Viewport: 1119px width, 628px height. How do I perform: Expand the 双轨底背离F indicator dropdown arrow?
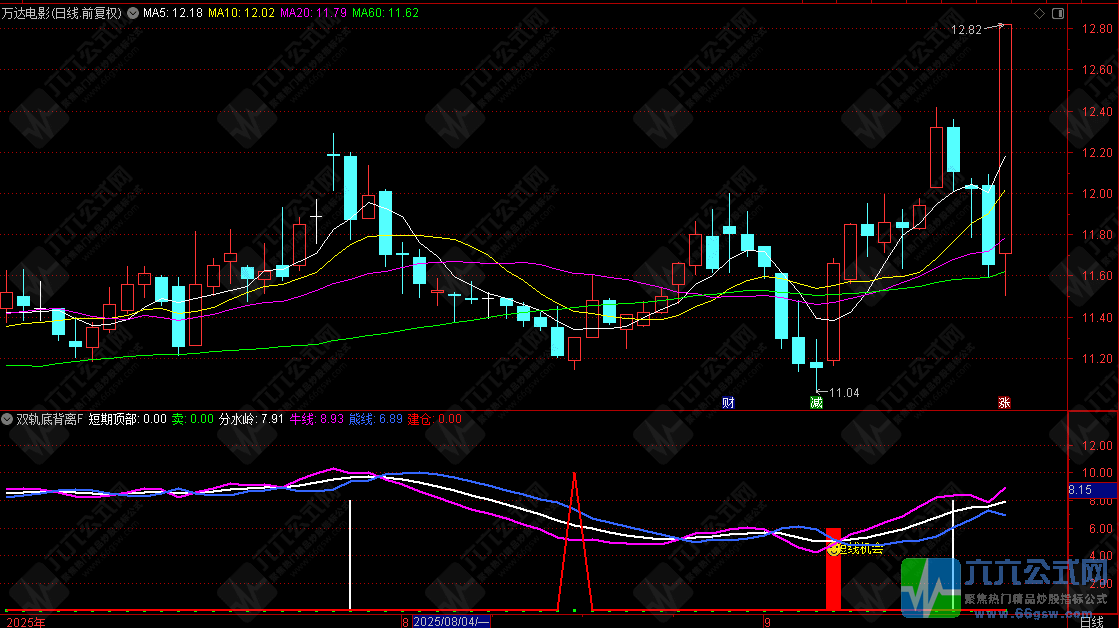(x=6, y=419)
